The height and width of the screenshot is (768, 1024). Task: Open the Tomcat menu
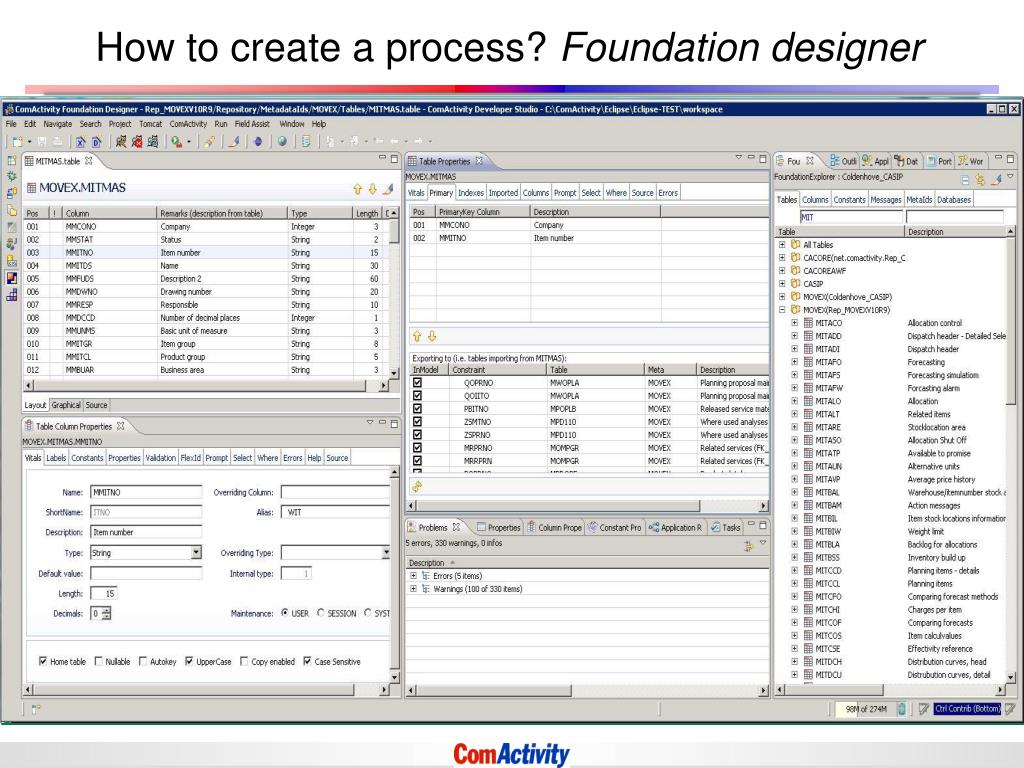pos(150,123)
